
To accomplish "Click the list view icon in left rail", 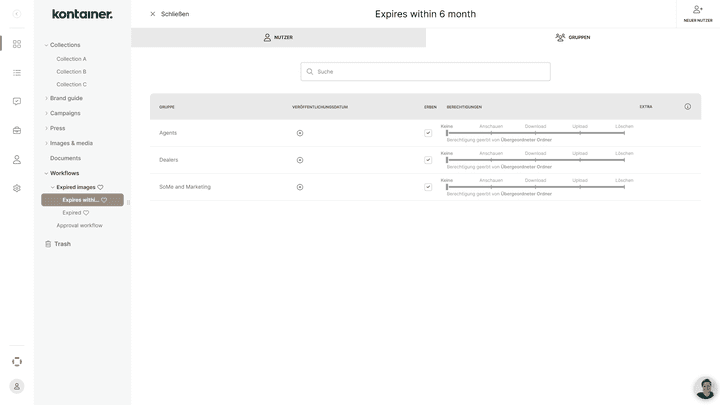I will tap(17, 73).
